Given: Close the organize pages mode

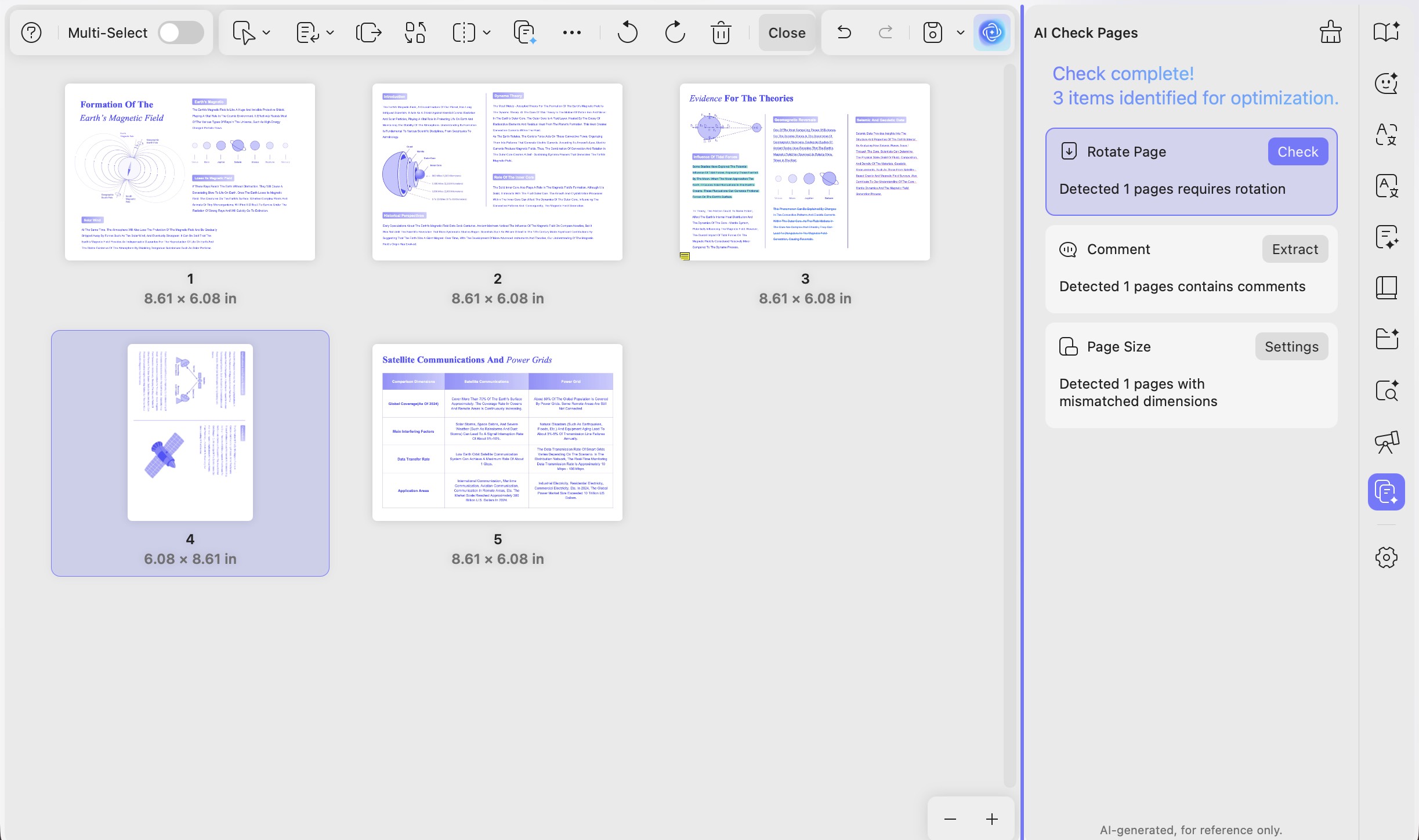Looking at the screenshot, I should click(x=787, y=33).
